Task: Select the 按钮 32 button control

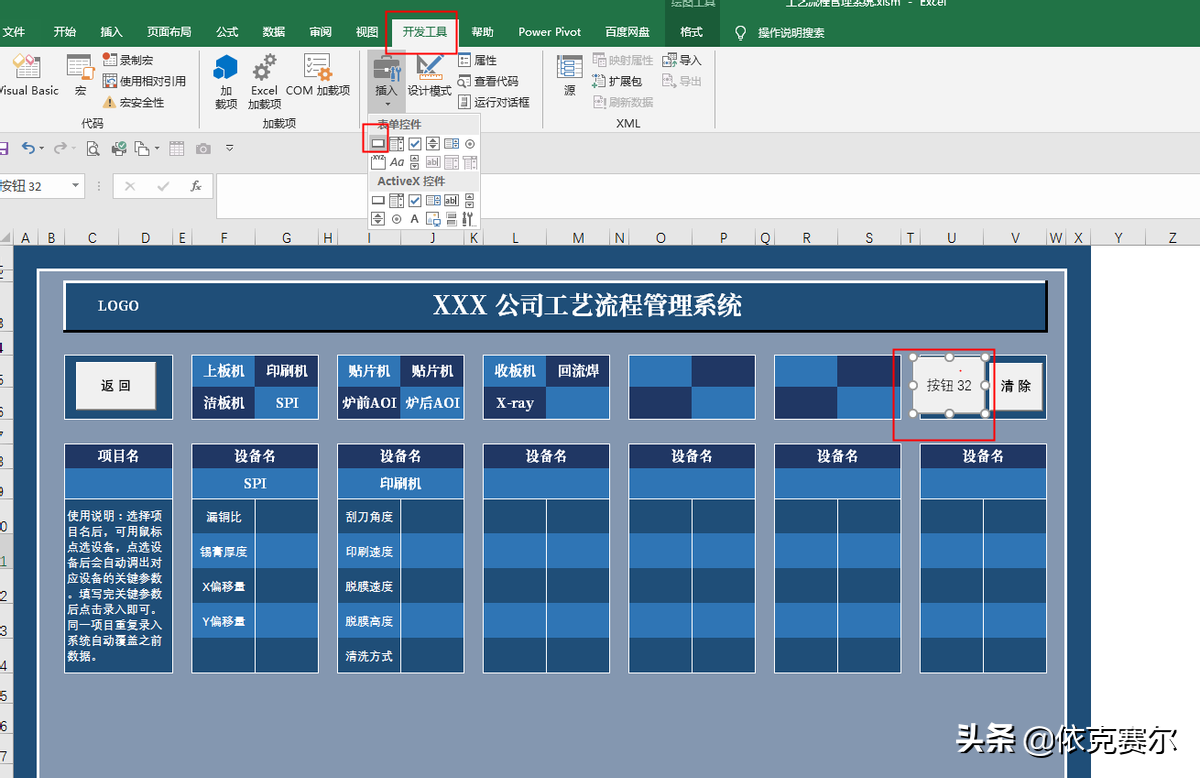Action: (x=949, y=385)
